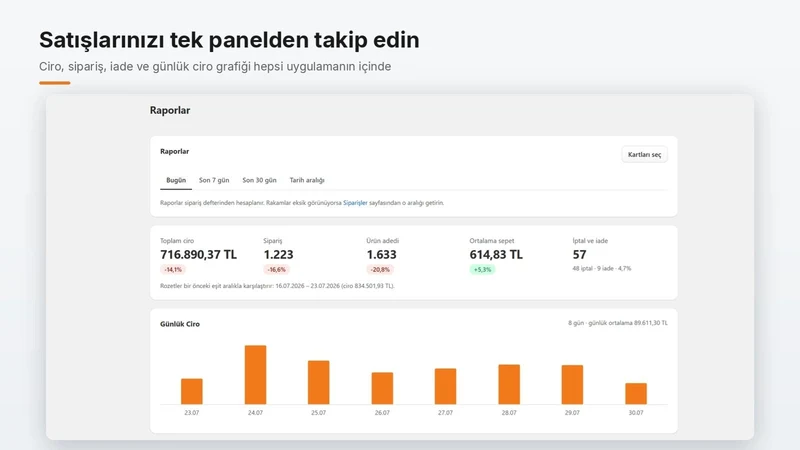Click the Günlük Ciro chart title
This screenshot has height=450, width=800.
click(180, 324)
